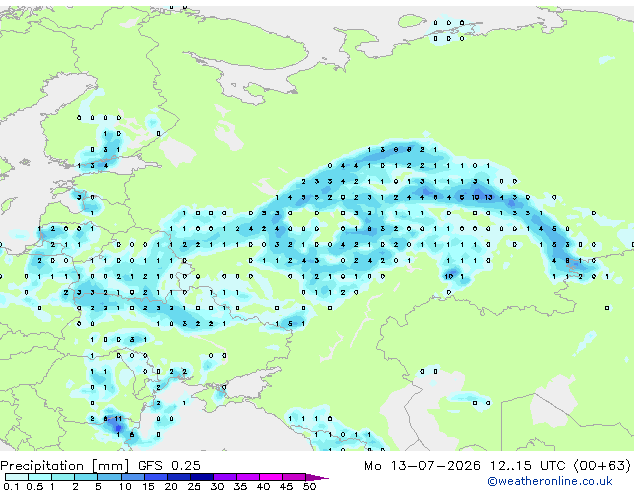The width and height of the screenshot is (634, 490).
Task: Pick the 15–20 mm legend swatch
Action: coord(155,477)
